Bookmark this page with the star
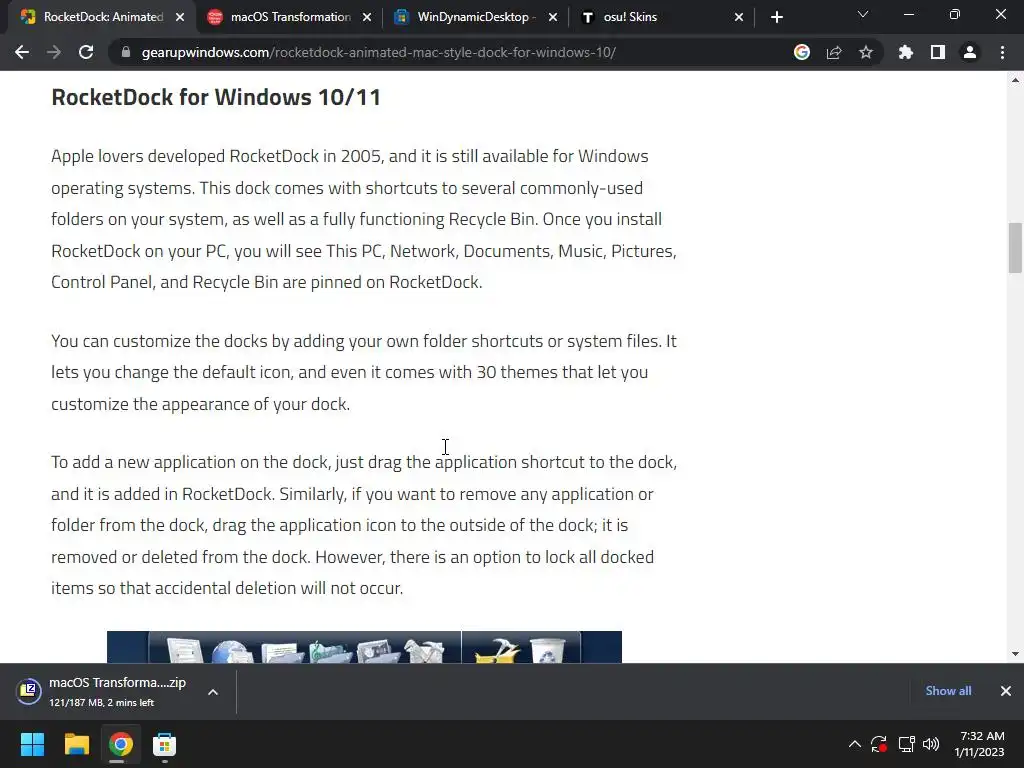Image resolution: width=1024 pixels, height=768 pixels. click(866, 52)
